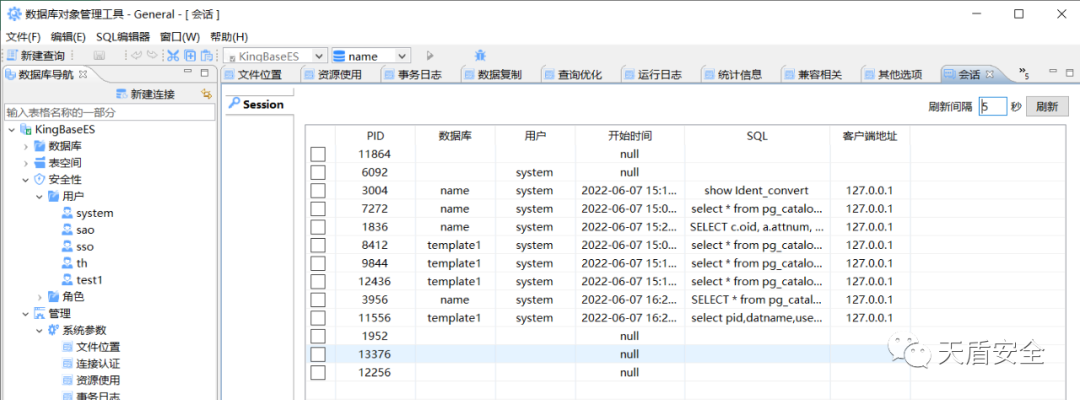The height and width of the screenshot is (400, 1080).
Task: Click the save disk icon in toolbar
Action: click(100, 56)
